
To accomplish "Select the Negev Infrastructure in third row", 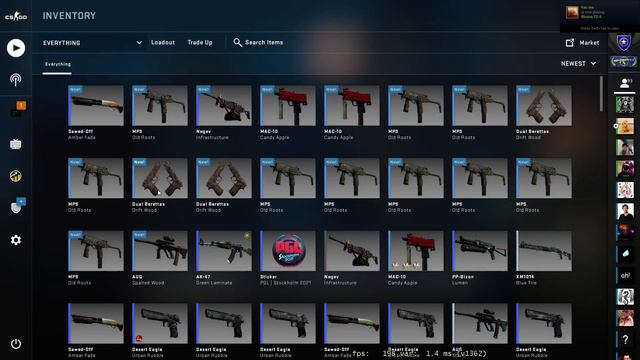I will pyautogui.click(x=352, y=258).
